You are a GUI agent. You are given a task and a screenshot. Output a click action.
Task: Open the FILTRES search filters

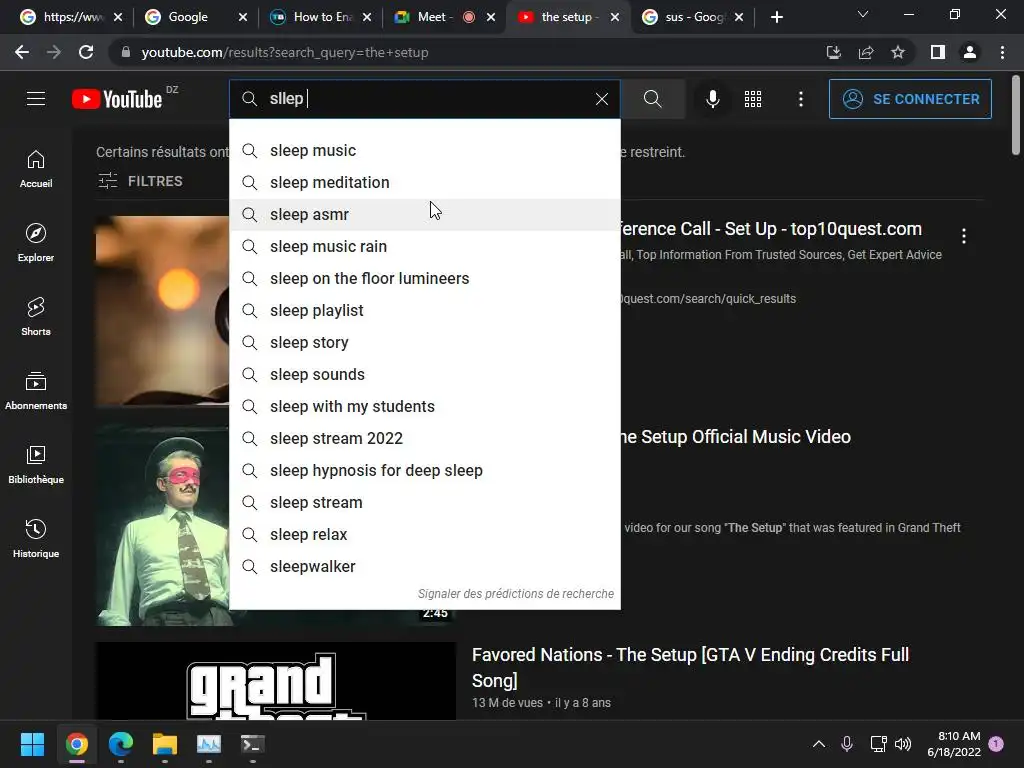[140, 181]
